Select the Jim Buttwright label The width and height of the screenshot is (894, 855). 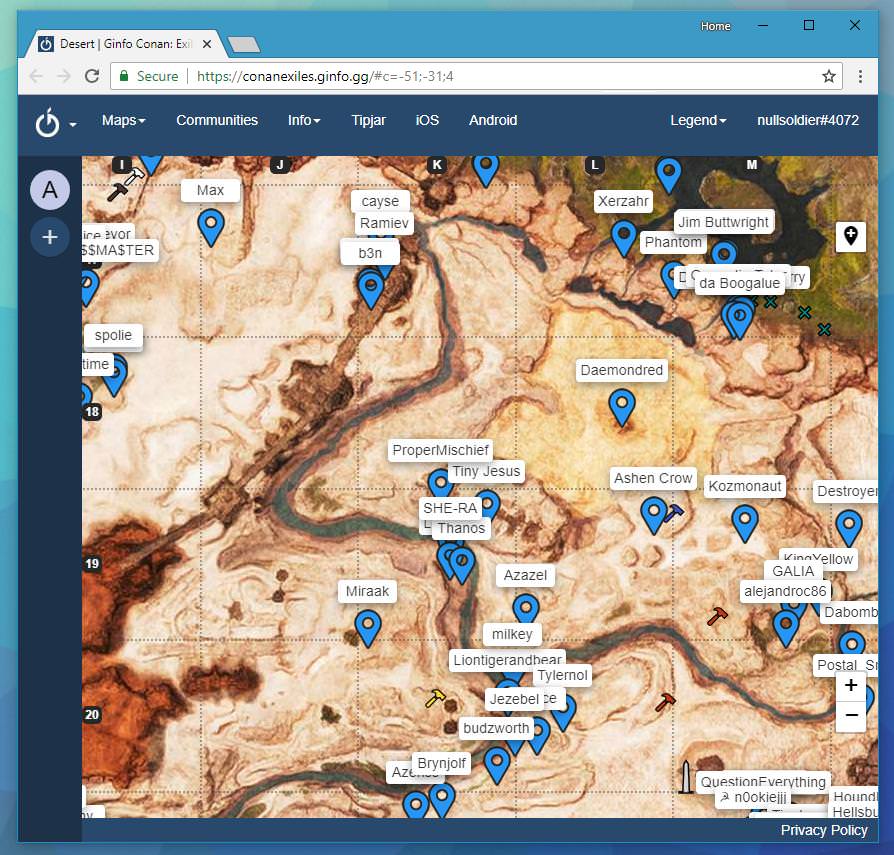click(724, 222)
